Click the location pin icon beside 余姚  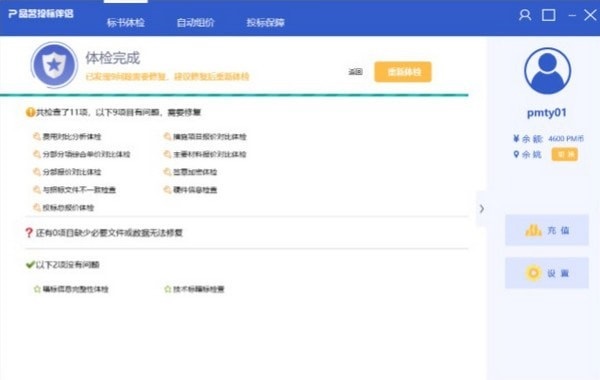[x=516, y=154]
